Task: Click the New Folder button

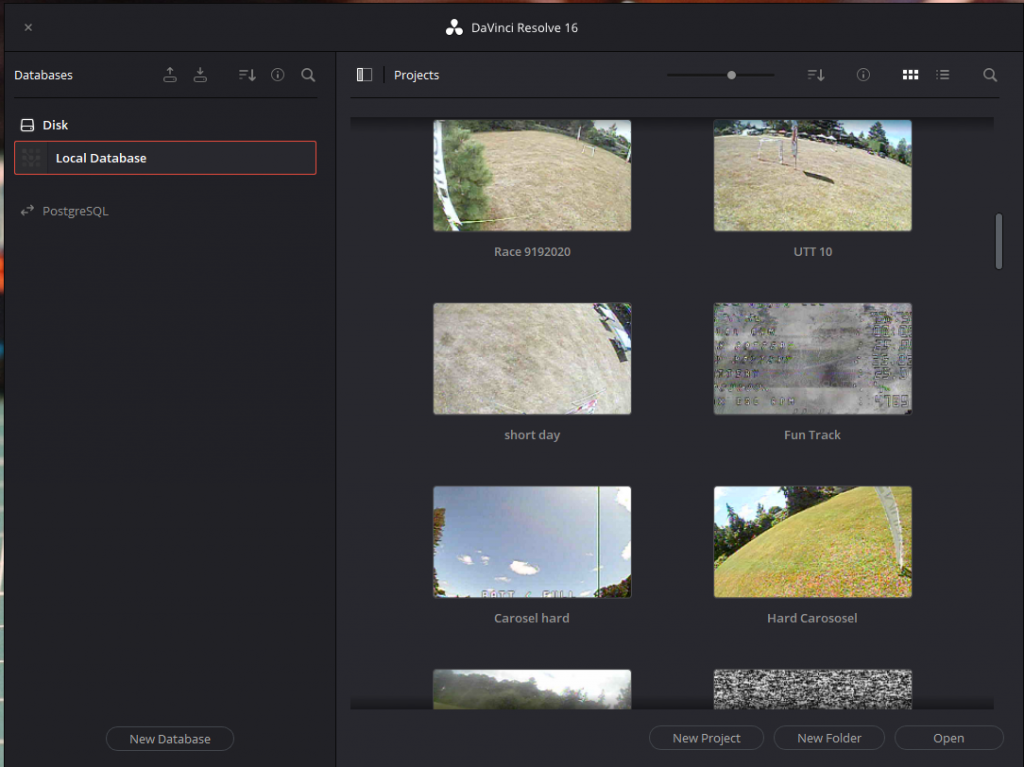Action: tap(829, 738)
